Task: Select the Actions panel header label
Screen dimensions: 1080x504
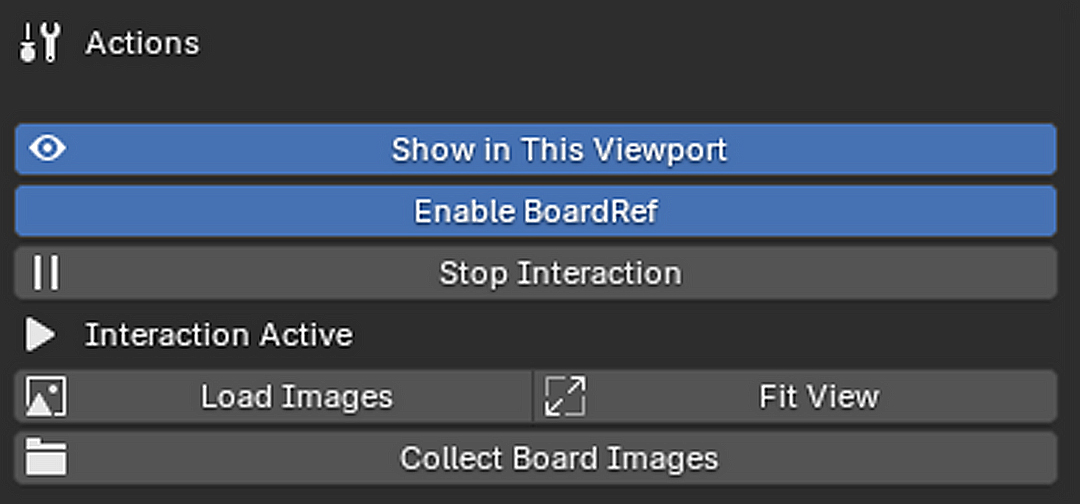Action: click(142, 43)
